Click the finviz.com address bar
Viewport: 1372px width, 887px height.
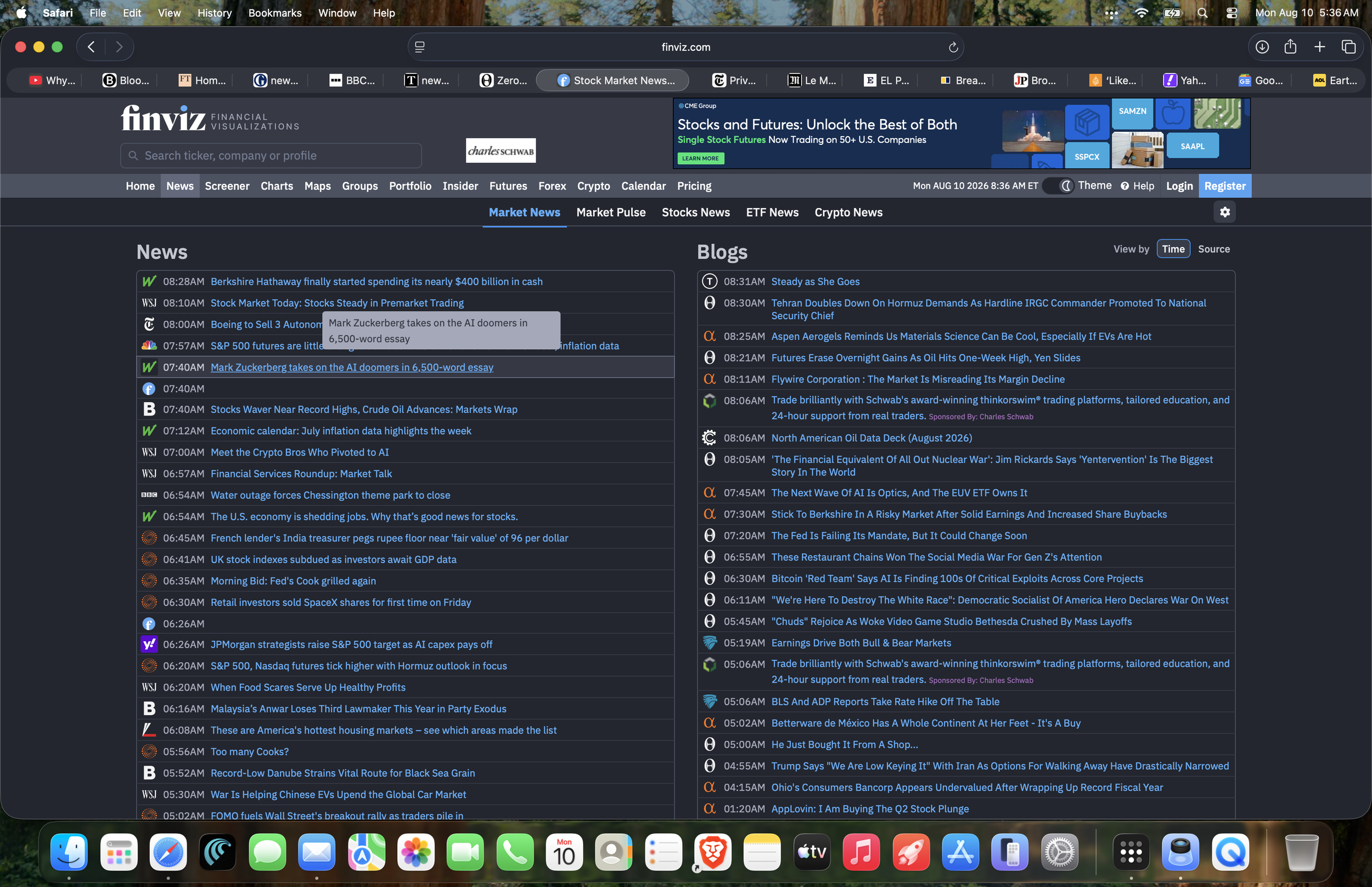(685, 47)
